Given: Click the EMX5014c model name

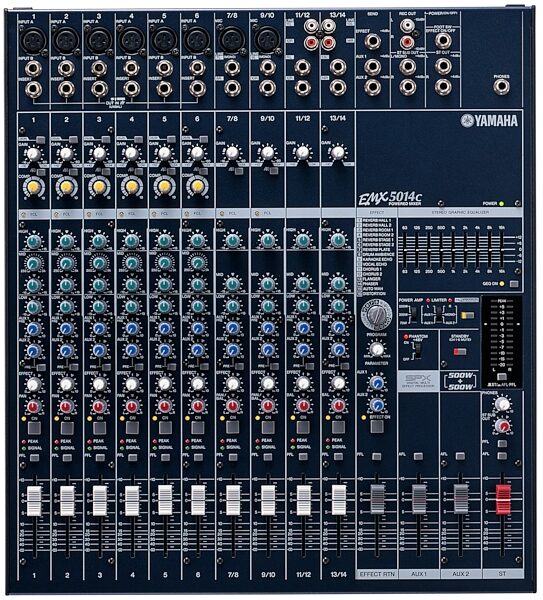Looking at the screenshot, I should (390, 198).
